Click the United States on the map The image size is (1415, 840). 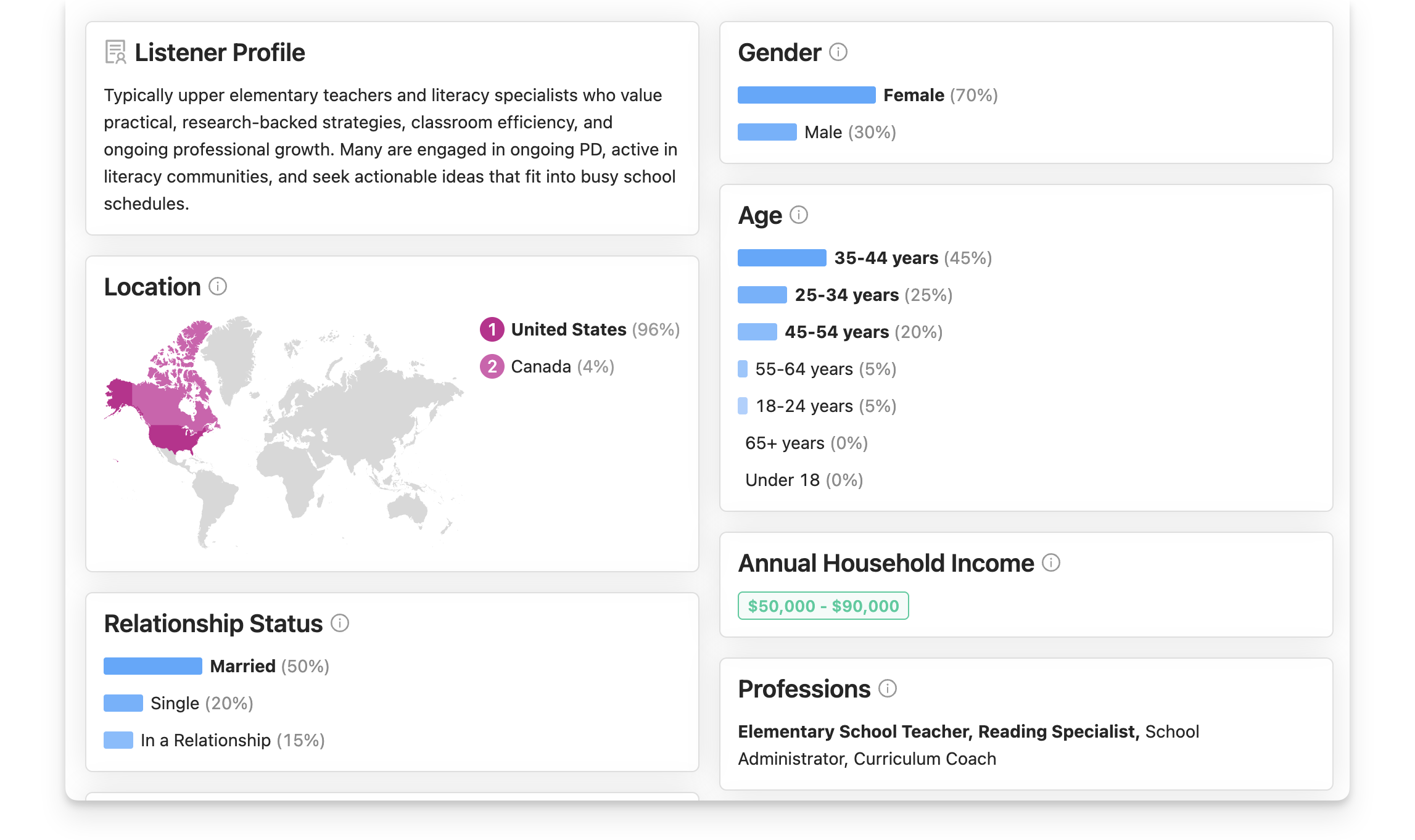[x=174, y=437]
